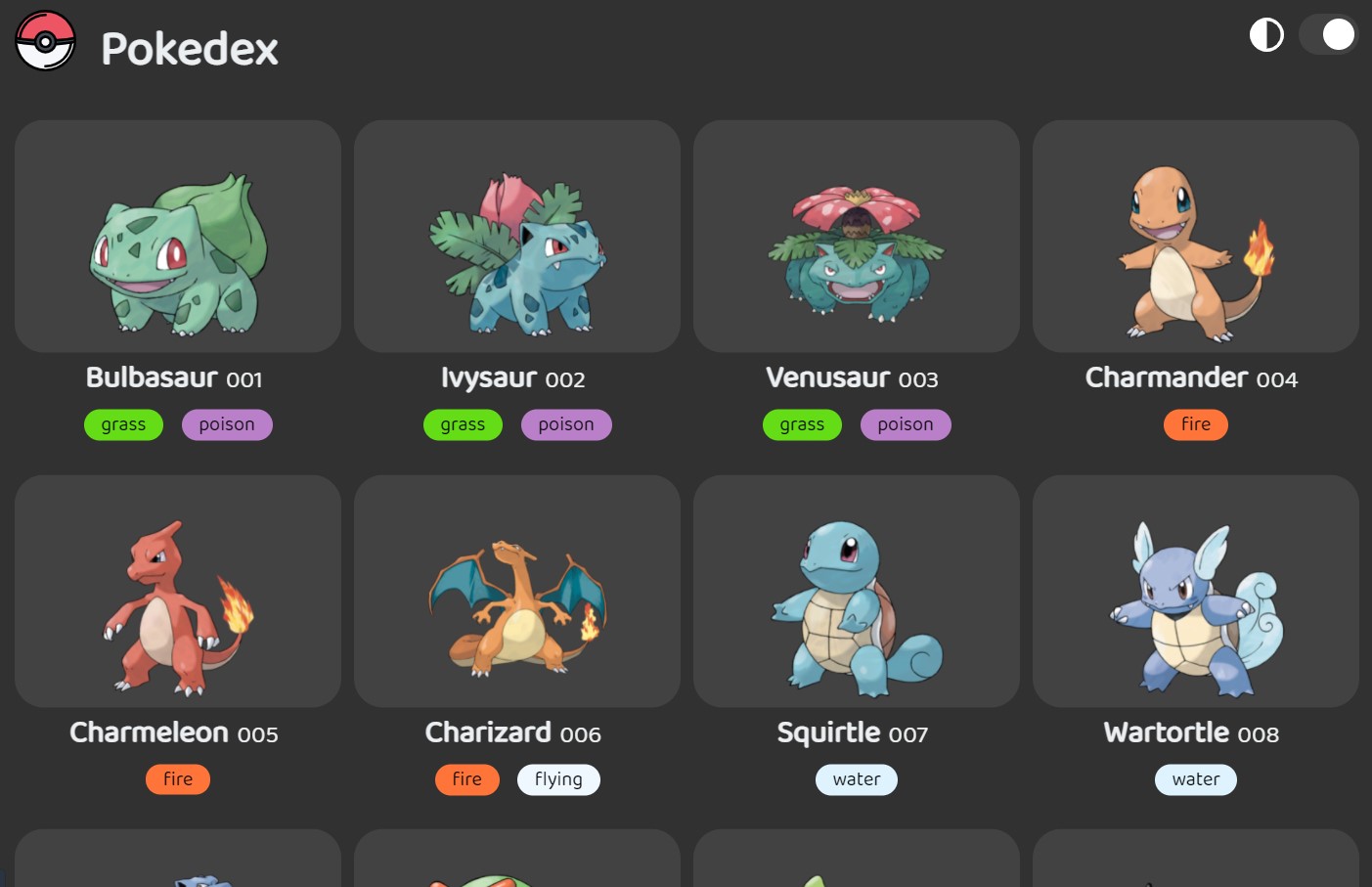Image resolution: width=1372 pixels, height=887 pixels.
Task: Open the Charmeleon card image
Action: tap(178, 592)
